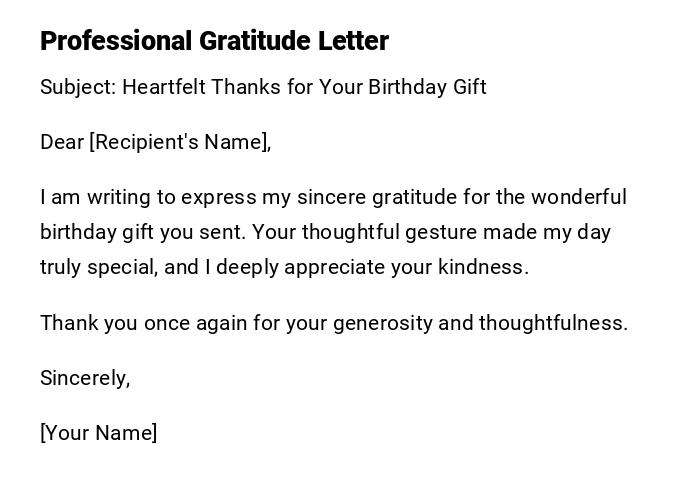Click the "Professional Gratitude Letter" heading
700x495 pixels.
(x=214, y=41)
